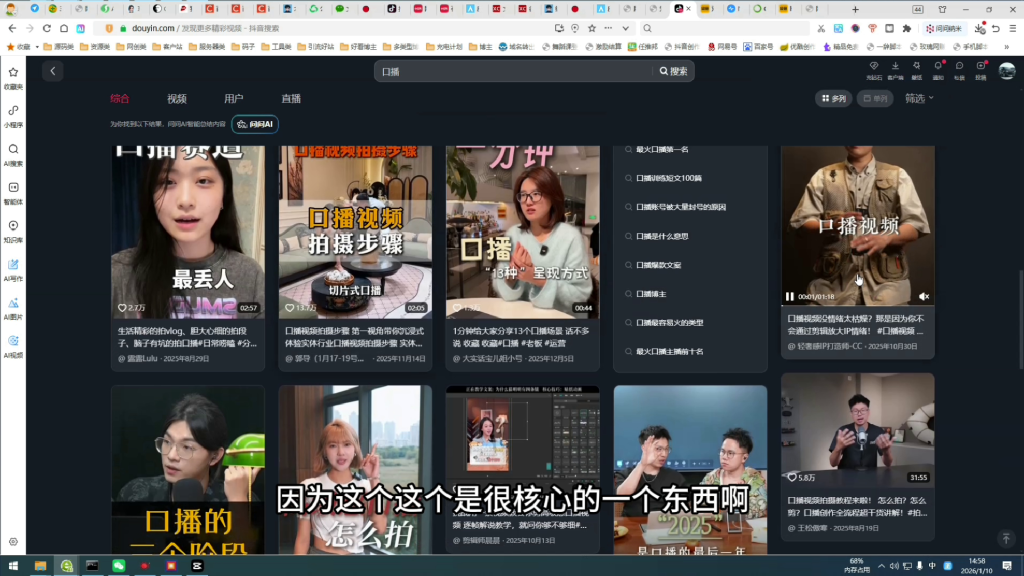
Task: Switch to 单列 single-column layout
Action: click(x=874, y=98)
